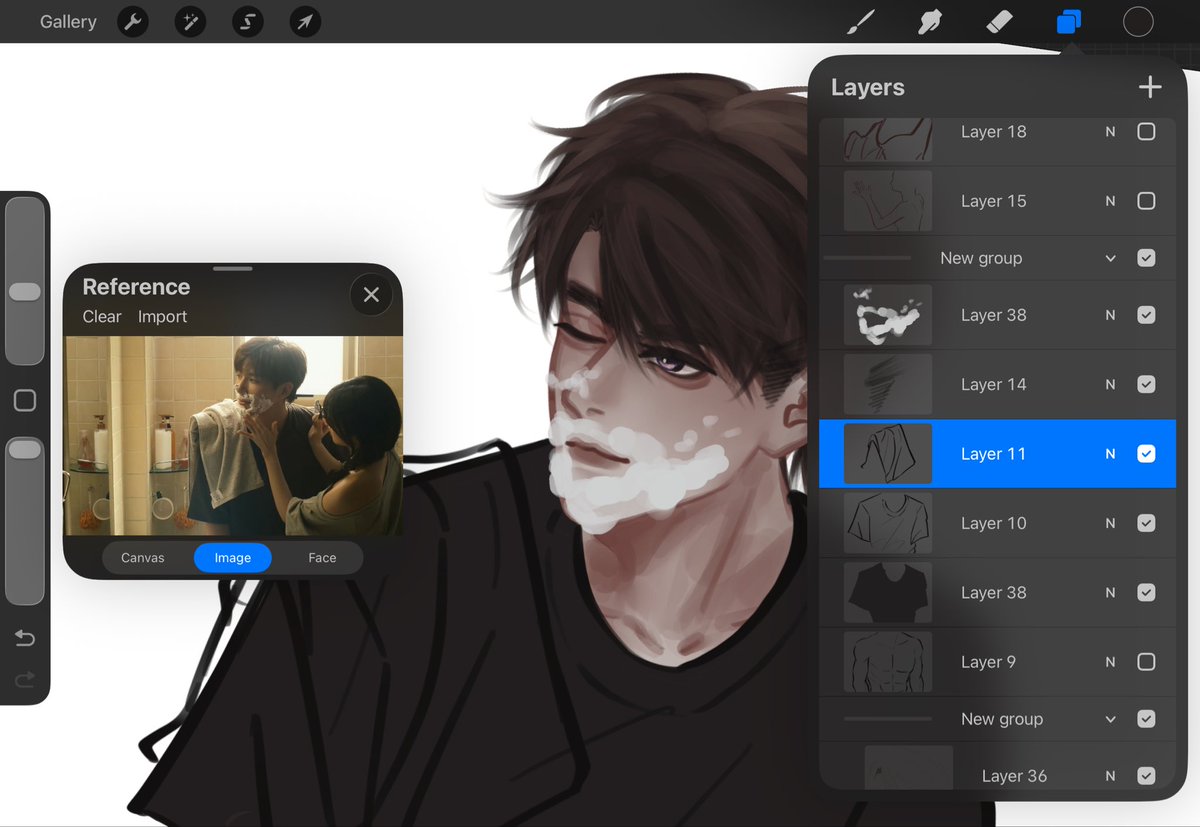Switch Reference to Canvas tab
Viewport: 1200px width, 827px height.
pos(143,558)
